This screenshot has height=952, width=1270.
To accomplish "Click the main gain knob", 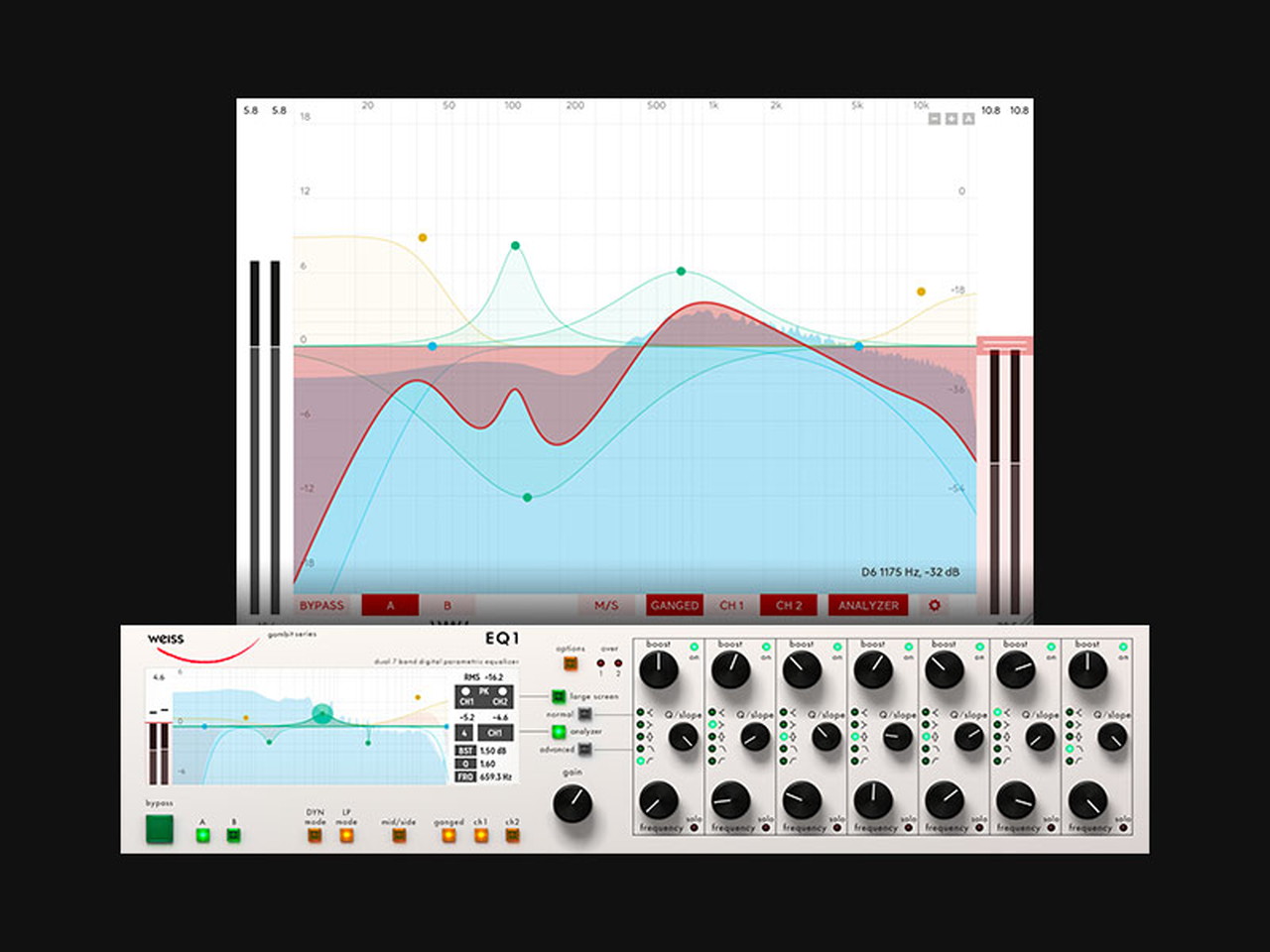I will (572, 803).
